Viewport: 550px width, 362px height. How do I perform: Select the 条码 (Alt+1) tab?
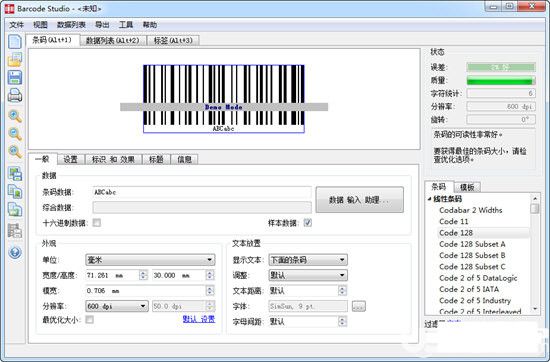tap(52, 40)
